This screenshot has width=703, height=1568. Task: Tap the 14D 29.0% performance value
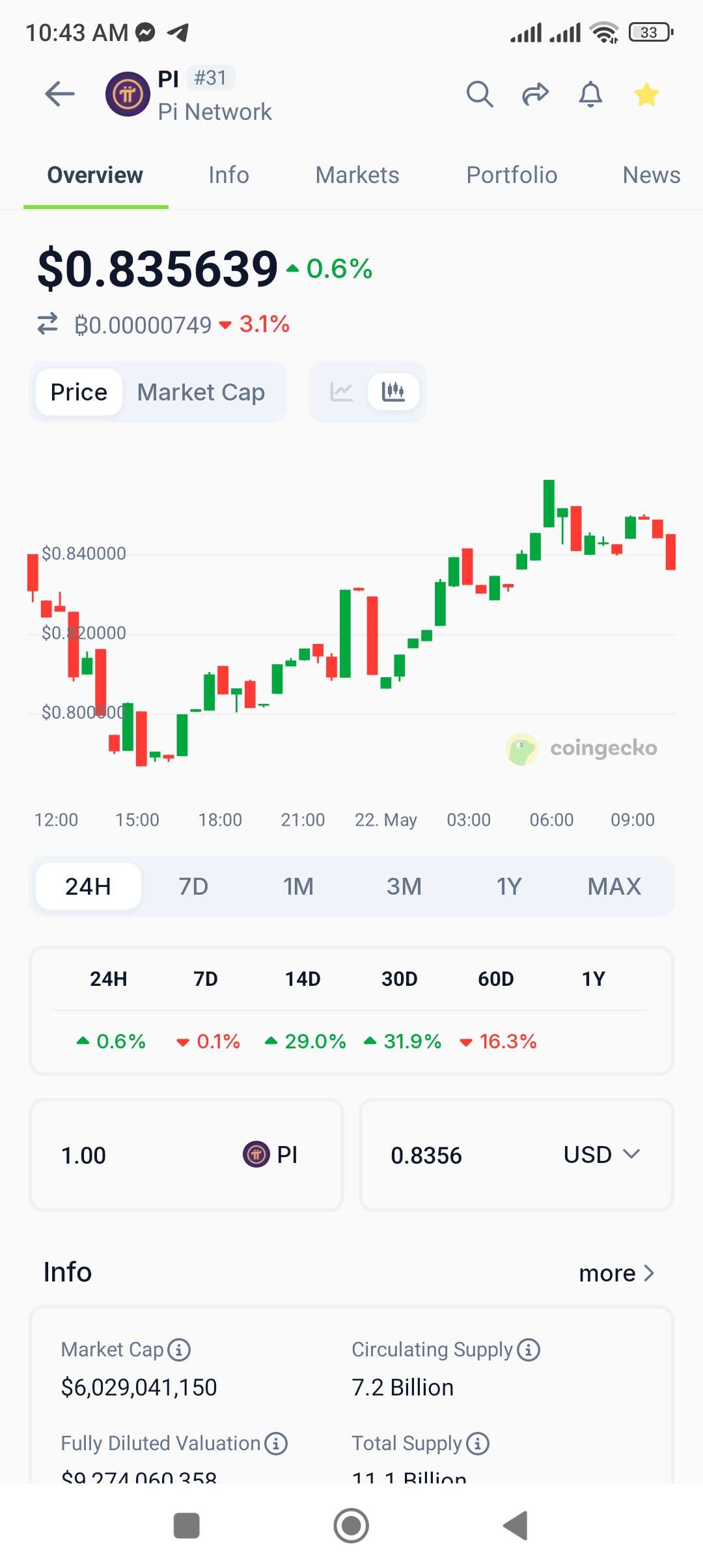pos(305,1041)
